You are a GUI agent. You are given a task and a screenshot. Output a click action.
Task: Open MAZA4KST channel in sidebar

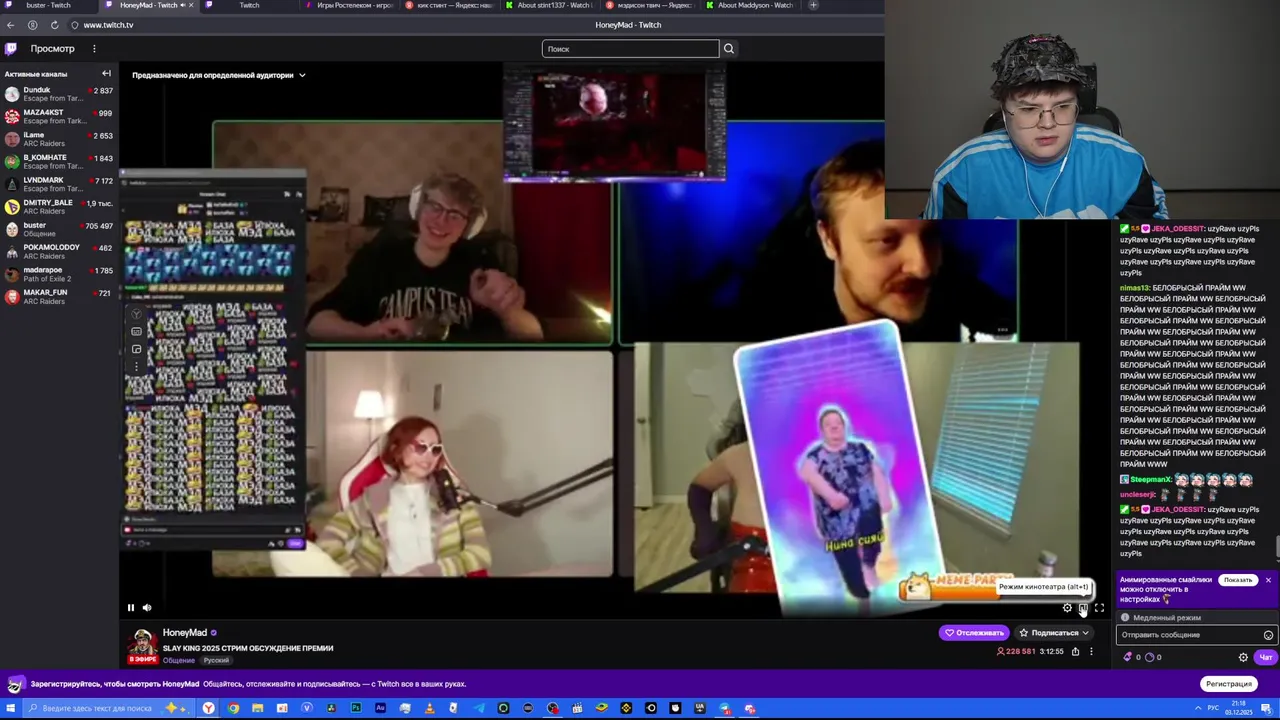[59, 117]
